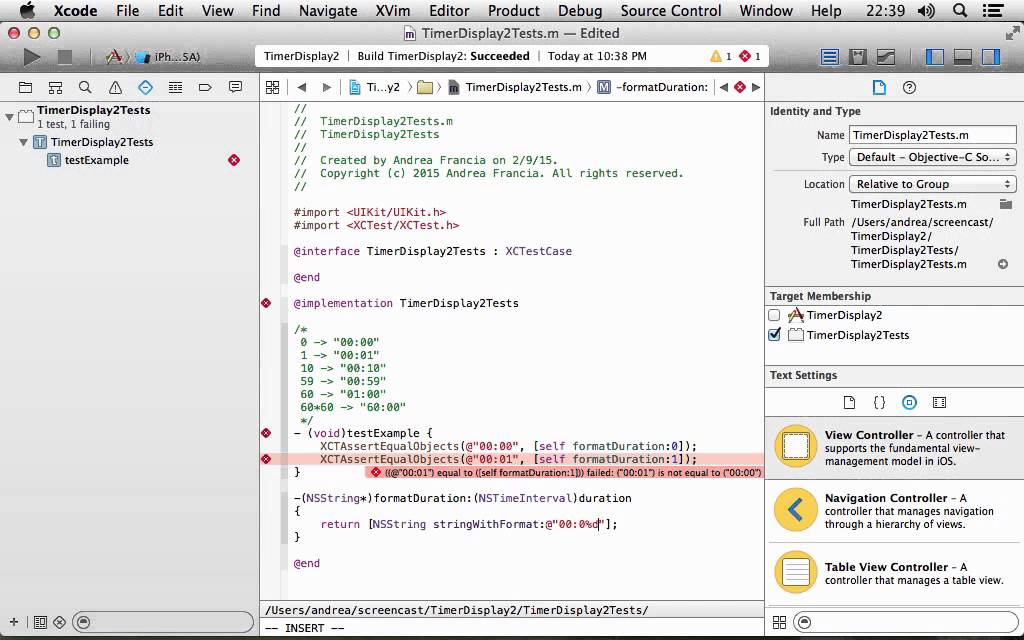Enable TimerDisplay2 target membership
The height and width of the screenshot is (640, 1024).
pyautogui.click(x=775, y=315)
